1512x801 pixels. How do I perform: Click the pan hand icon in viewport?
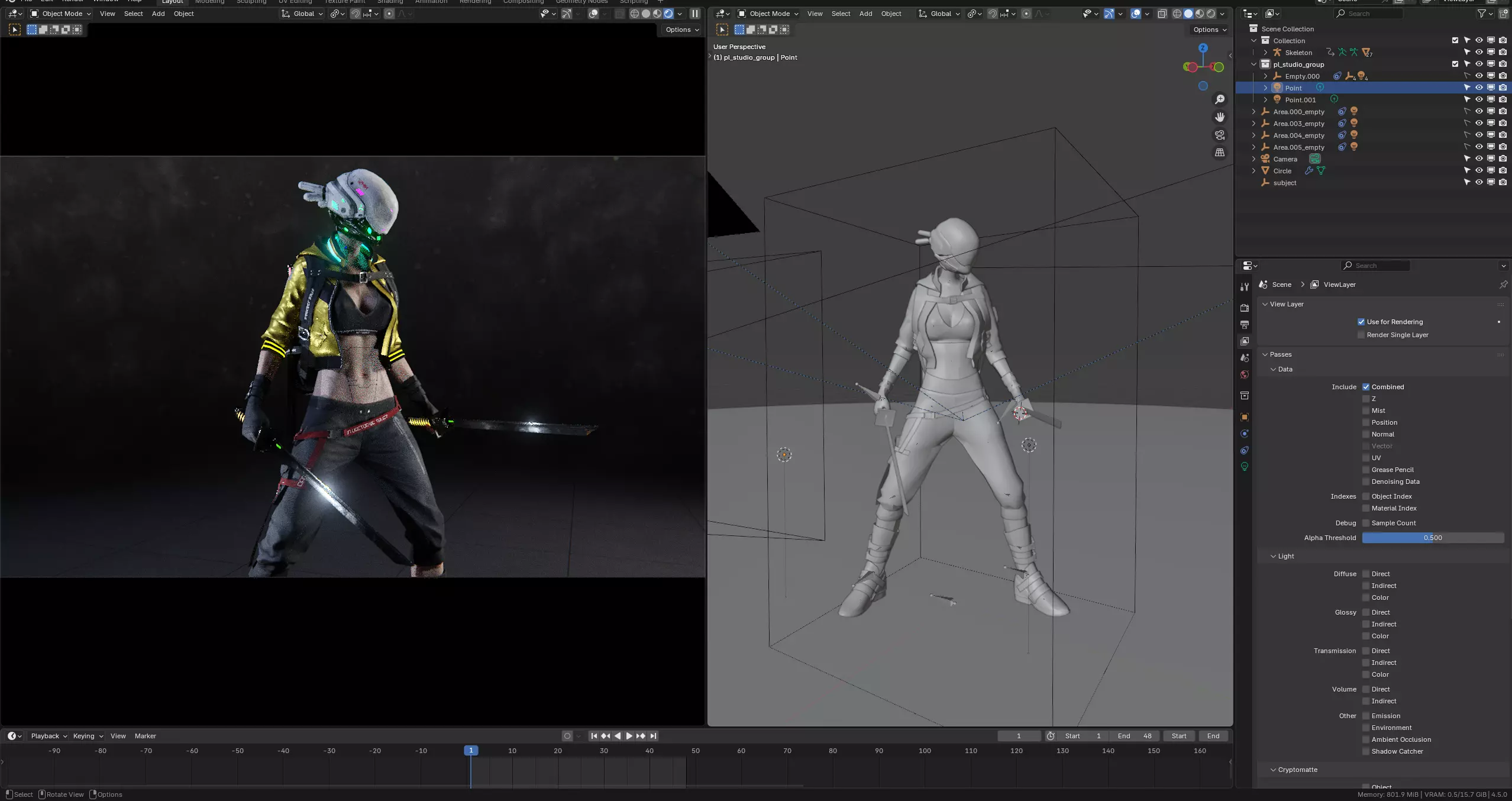[x=1220, y=117]
